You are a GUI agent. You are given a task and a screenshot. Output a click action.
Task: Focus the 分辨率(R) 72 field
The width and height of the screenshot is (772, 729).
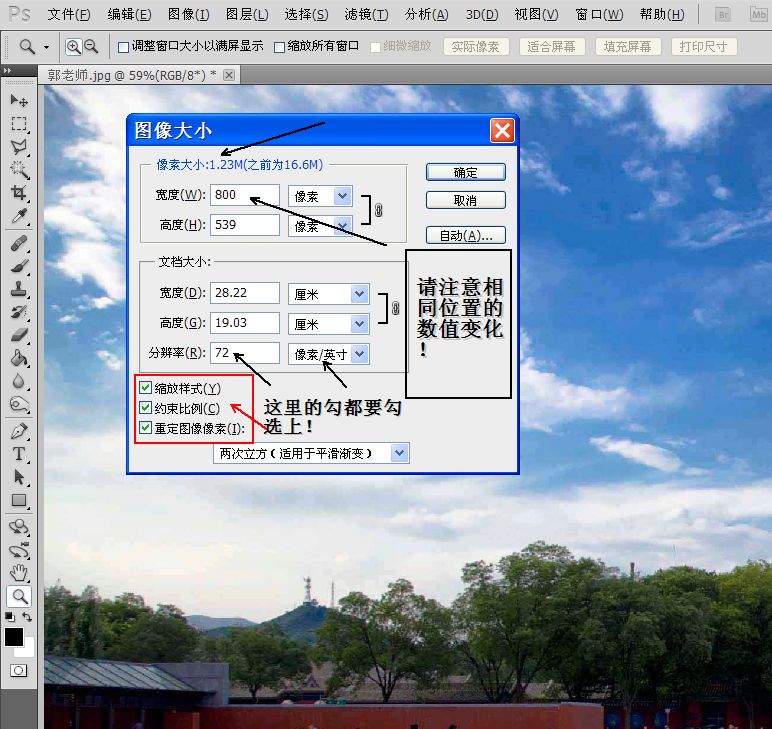[245, 353]
